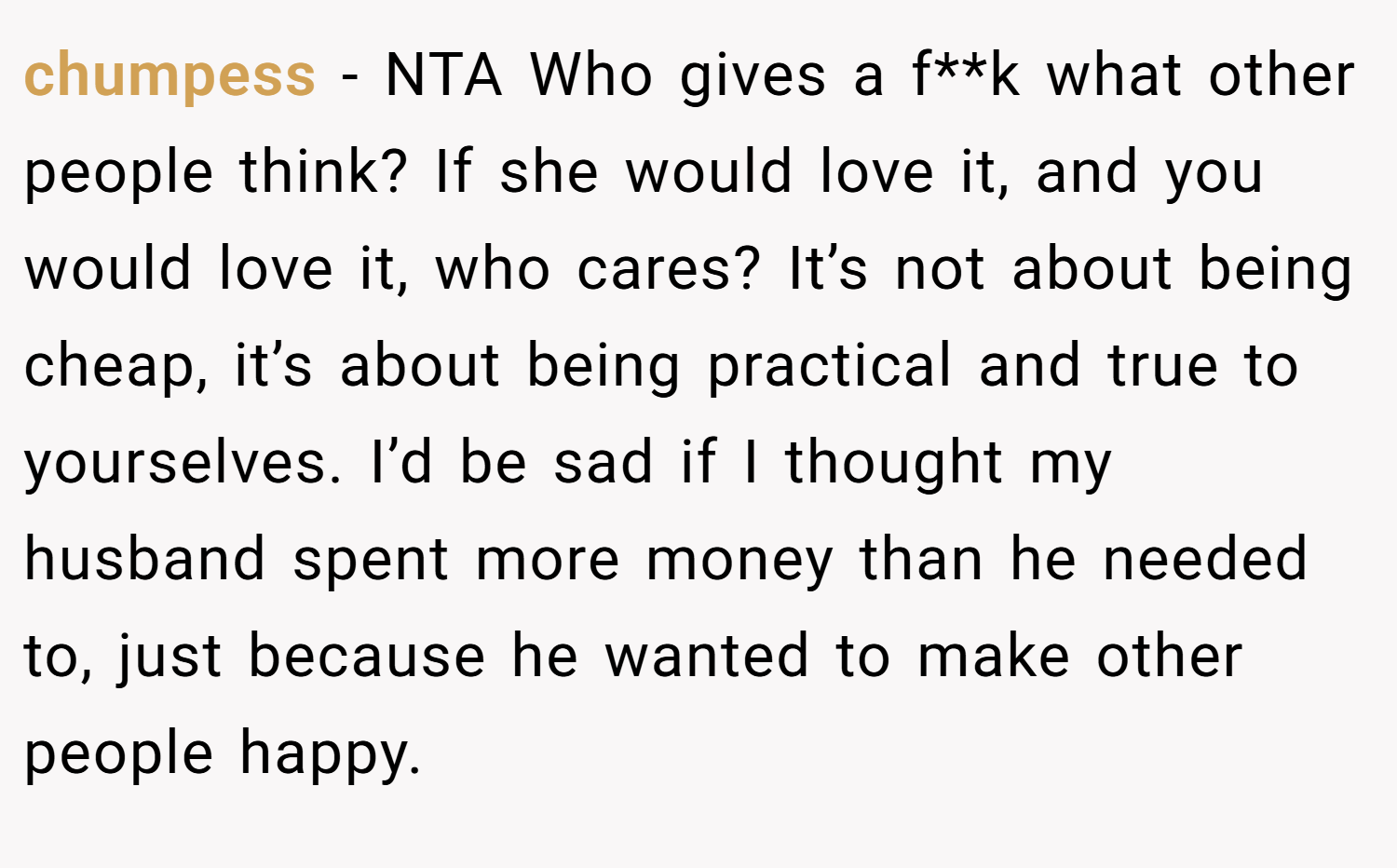Click the word 'wanted'
The image size is (1397, 868).
pos(707,656)
